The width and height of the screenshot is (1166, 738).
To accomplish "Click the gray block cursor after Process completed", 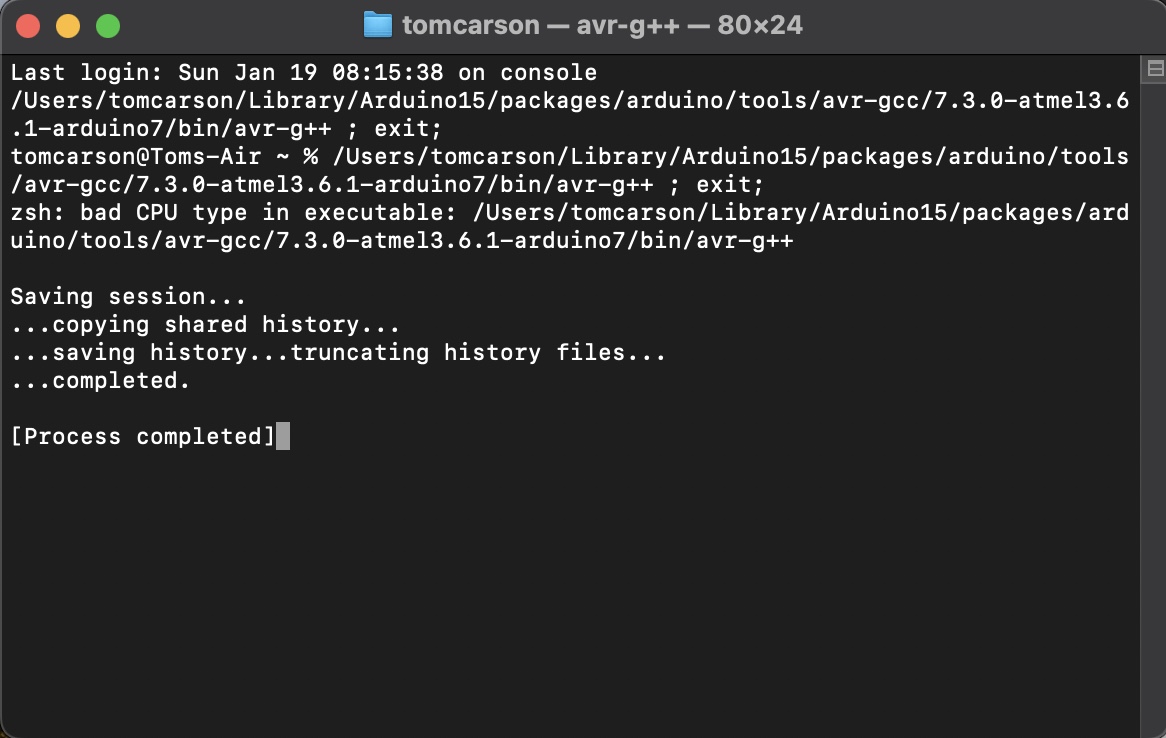I will tap(283, 436).
